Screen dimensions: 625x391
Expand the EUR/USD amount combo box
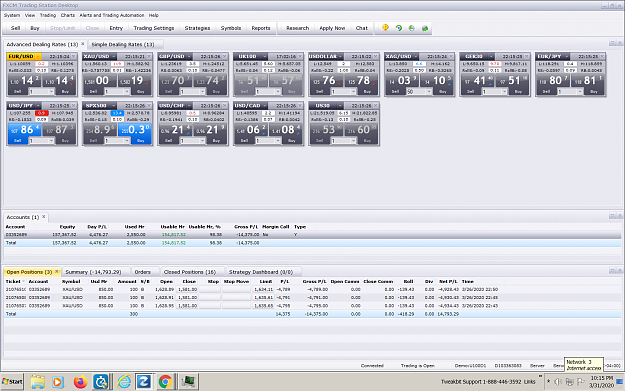click(51, 92)
